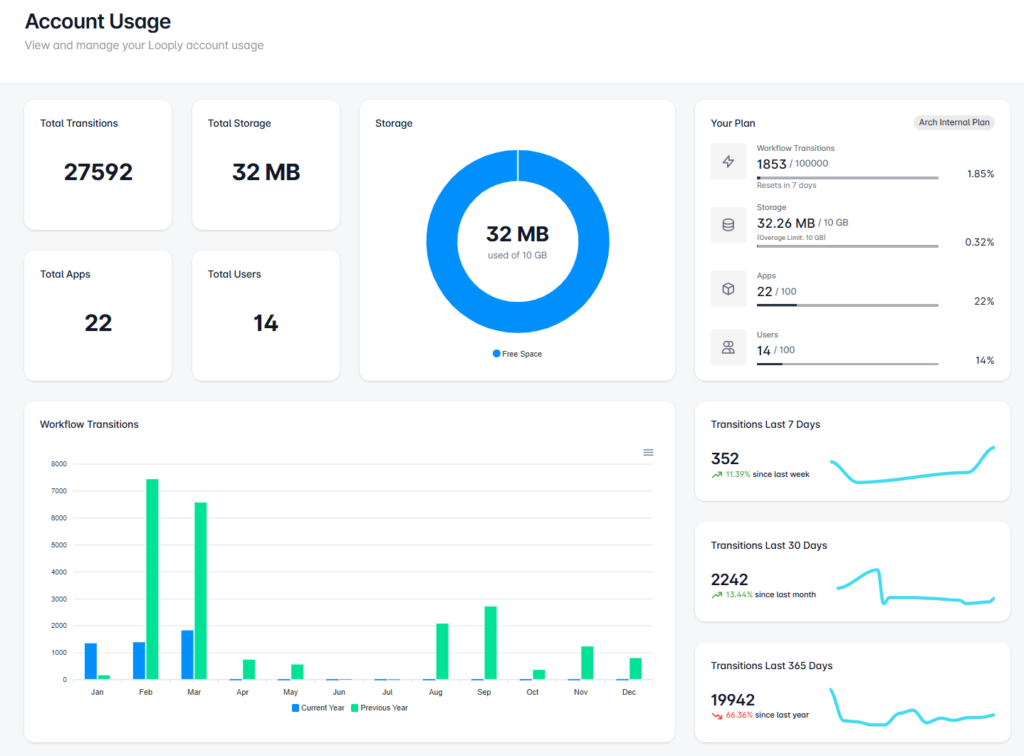
Task: Click the green up-trend arrow for last 7 days
Action: click(717, 475)
